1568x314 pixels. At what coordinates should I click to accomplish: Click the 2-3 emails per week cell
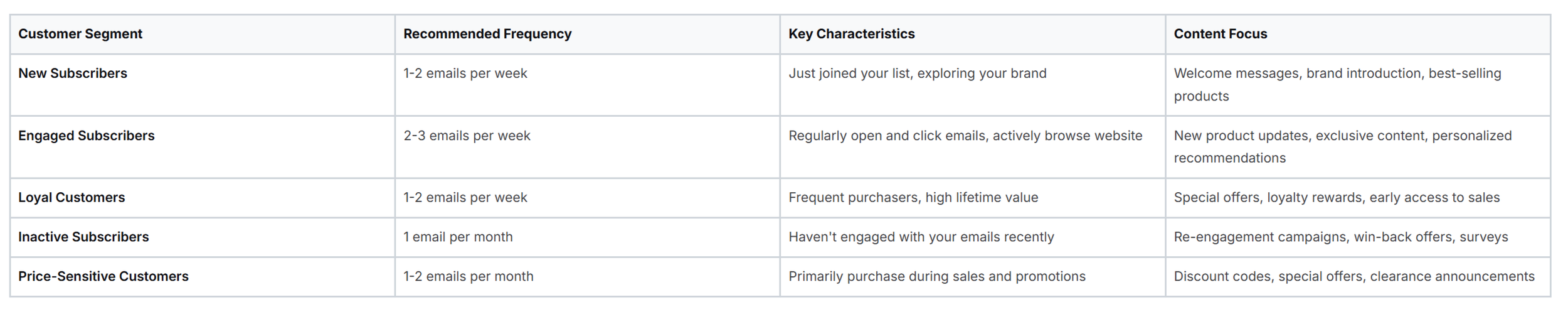[467, 136]
